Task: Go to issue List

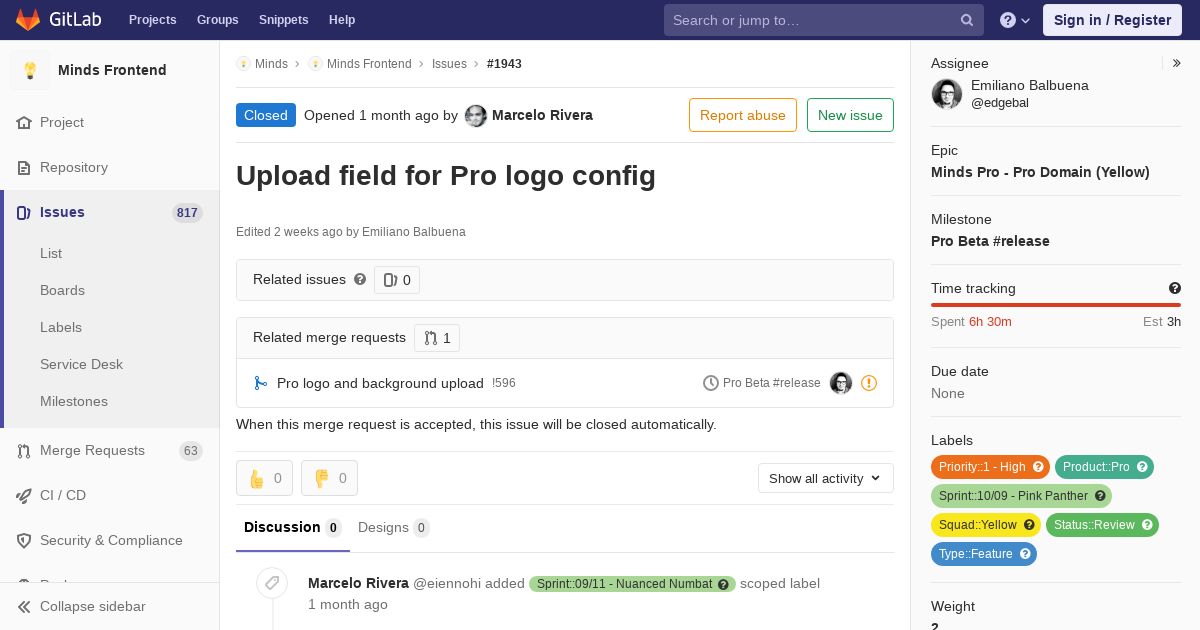Action: (x=51, y=253)
